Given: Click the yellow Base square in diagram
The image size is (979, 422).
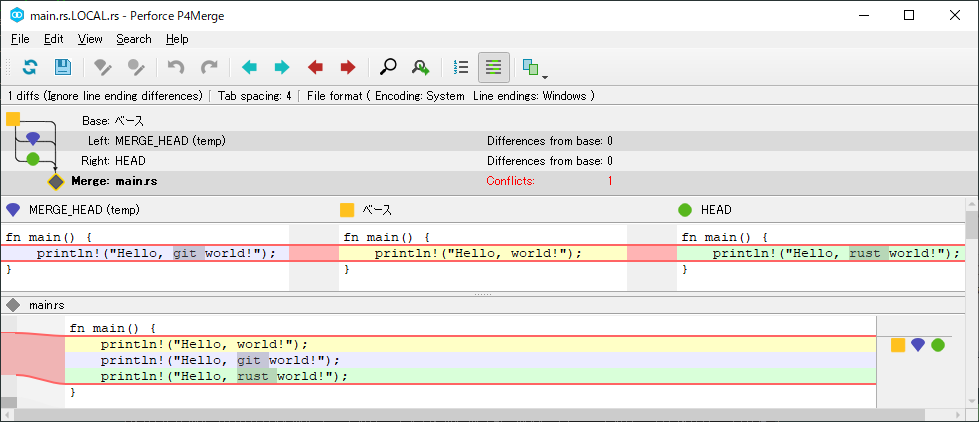Looking at the screenshot, I should 13,119.
